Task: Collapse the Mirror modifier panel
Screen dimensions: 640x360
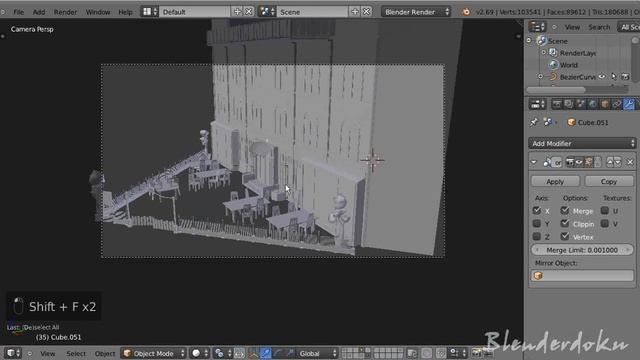Action: [534, 162]
